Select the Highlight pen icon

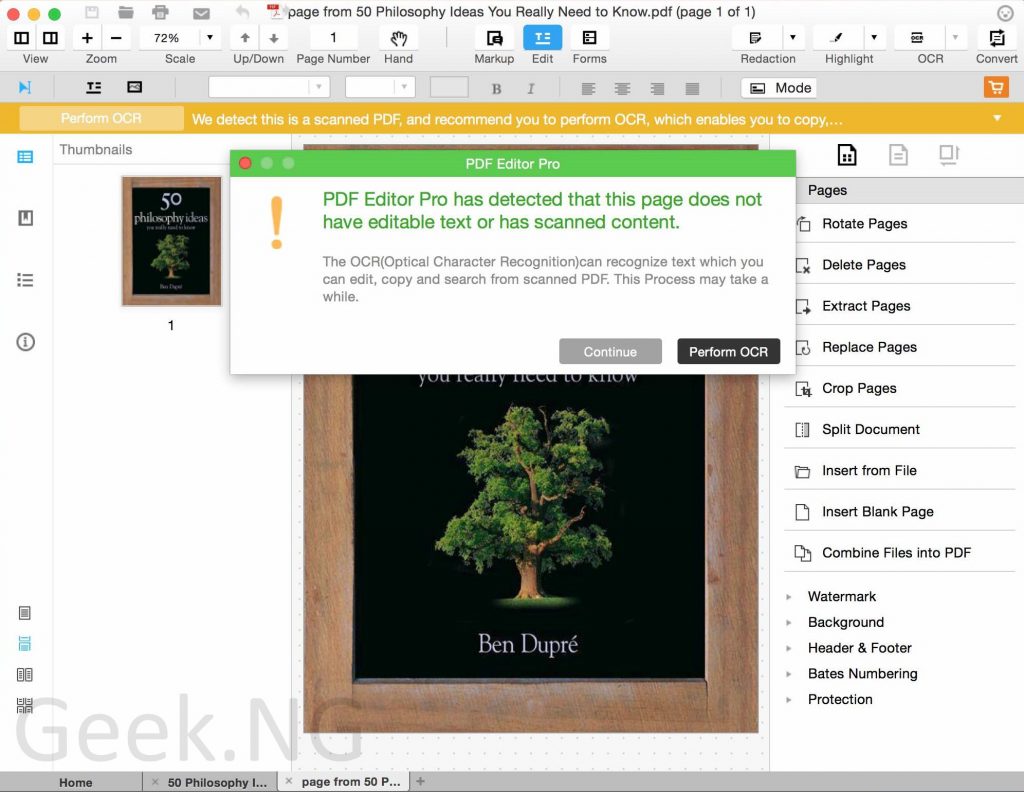(x=837, y=38)
